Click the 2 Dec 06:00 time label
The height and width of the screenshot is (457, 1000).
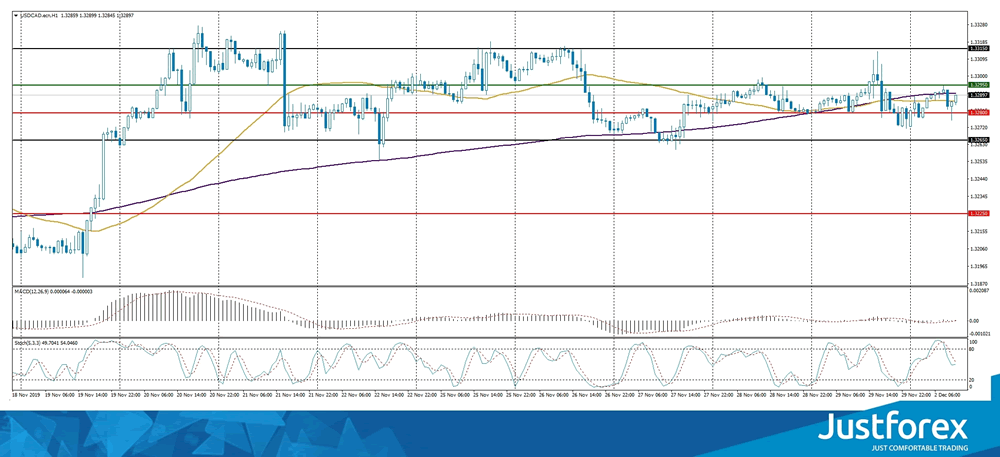tap(946, 395)
